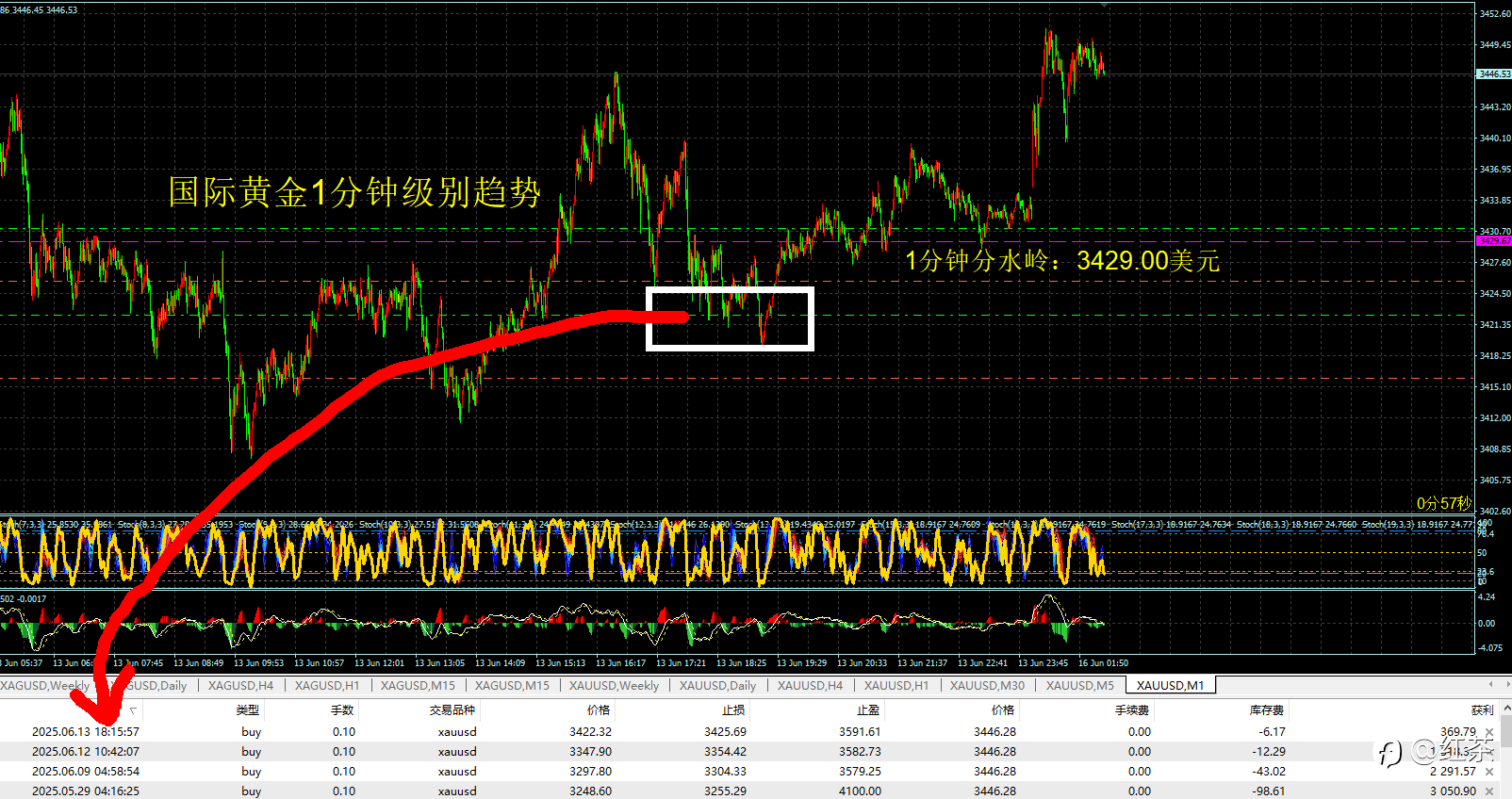Sort trades by 手续费 column header
This screenshot has height=799, width=1512.
pyautogui.click(x=1132, y=710)
